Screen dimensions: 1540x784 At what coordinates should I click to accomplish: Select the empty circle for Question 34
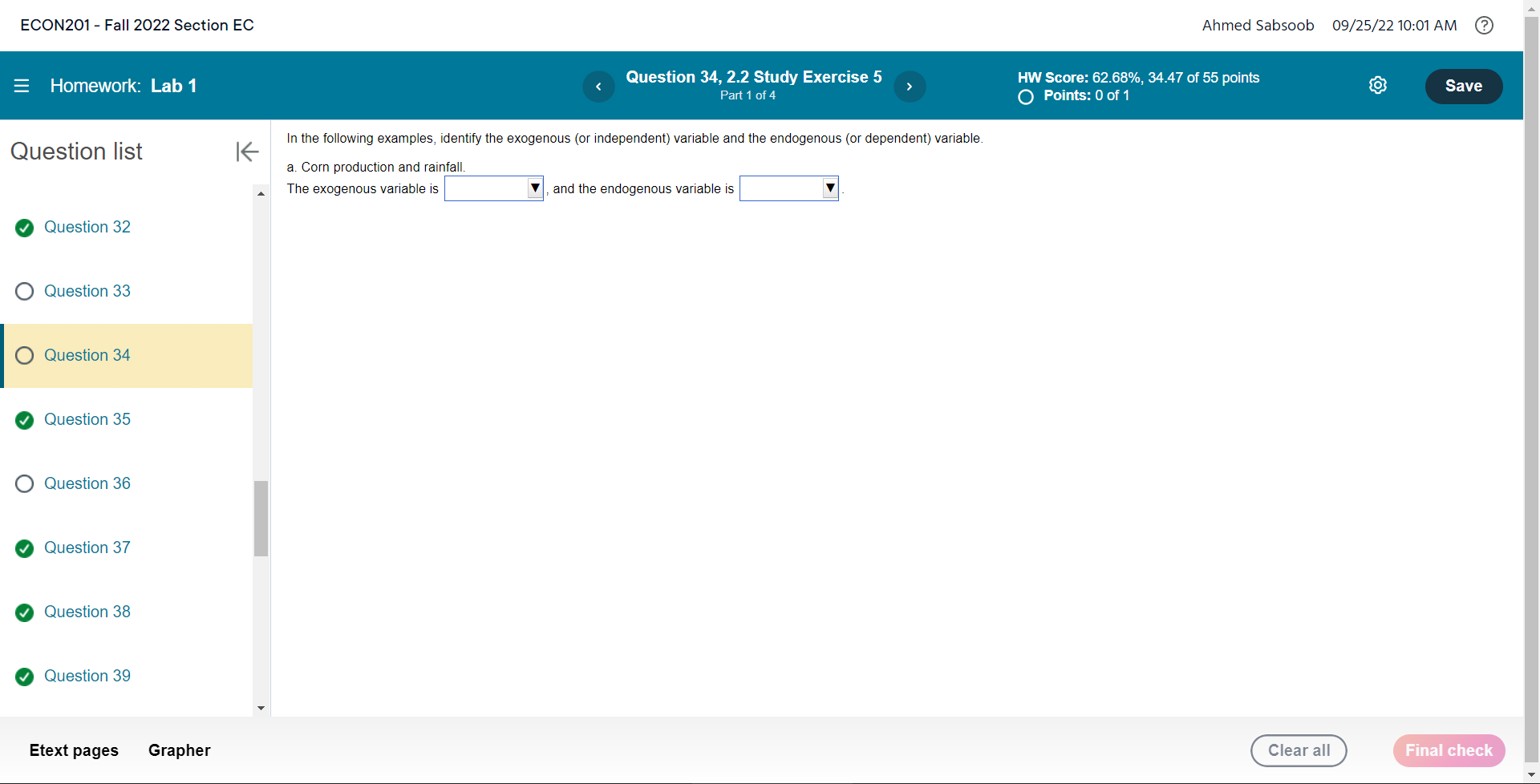[25, 355]
